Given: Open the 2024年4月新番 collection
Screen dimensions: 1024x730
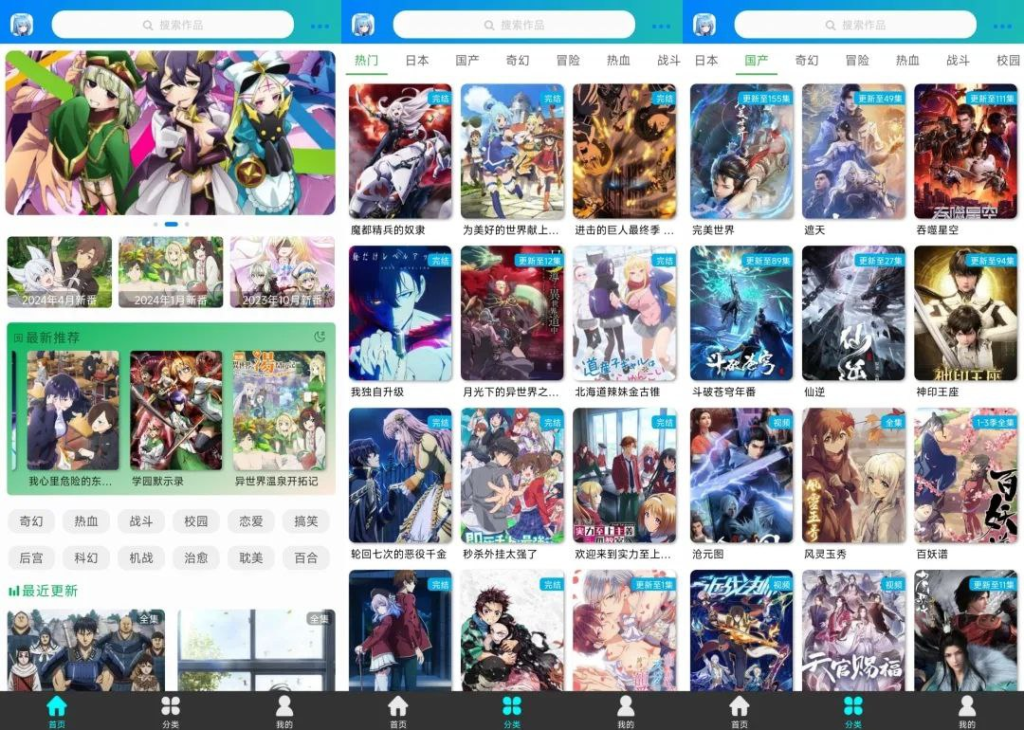Looking at the screenshot, I should pos(59,272).
